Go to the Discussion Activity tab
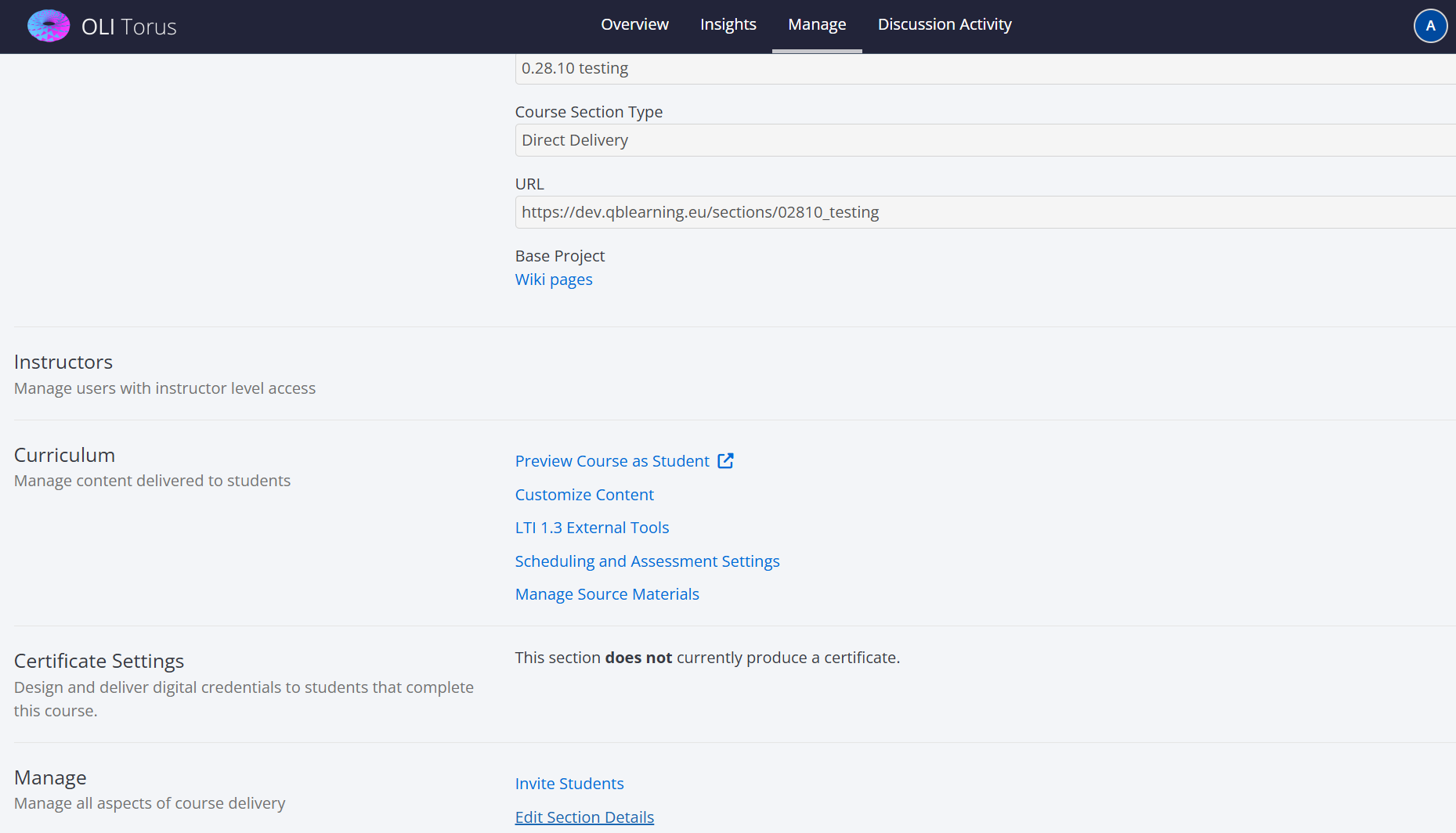 click(944, 24)
